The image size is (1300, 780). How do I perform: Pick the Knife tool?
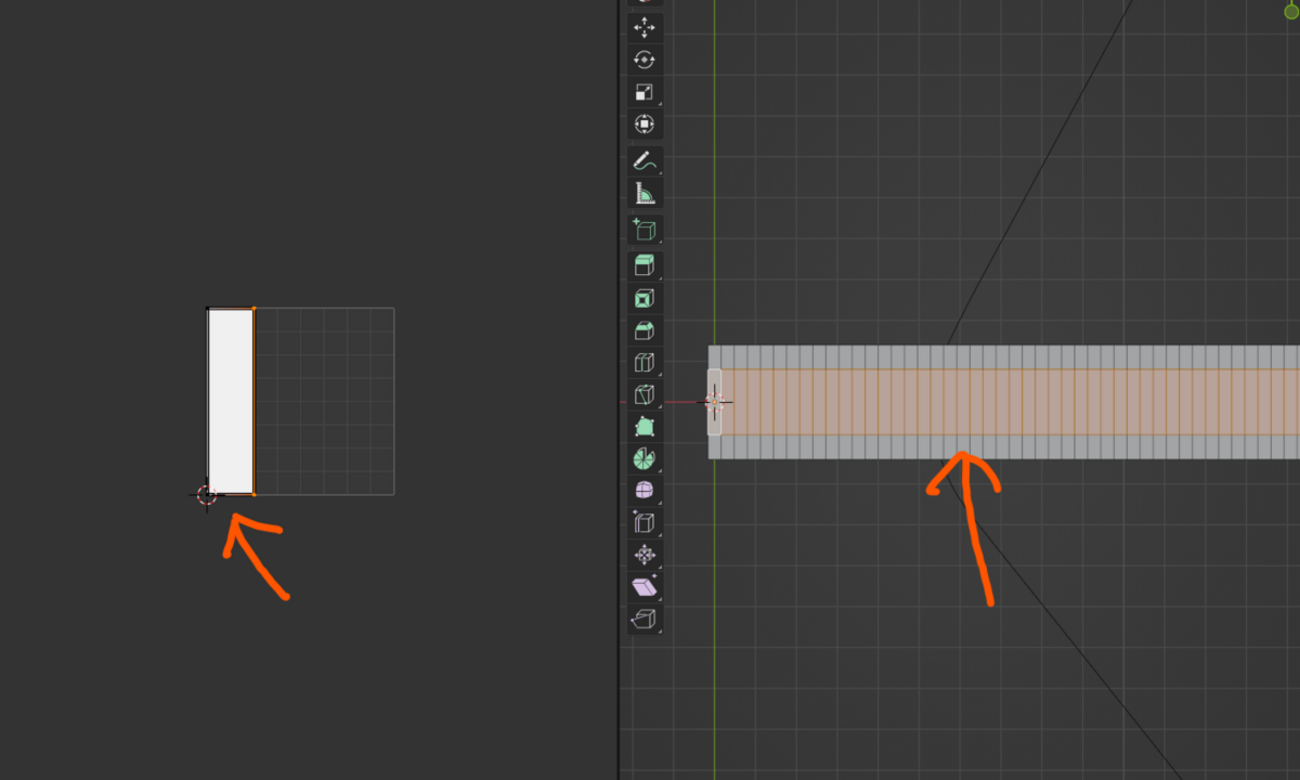pos(645,395)
